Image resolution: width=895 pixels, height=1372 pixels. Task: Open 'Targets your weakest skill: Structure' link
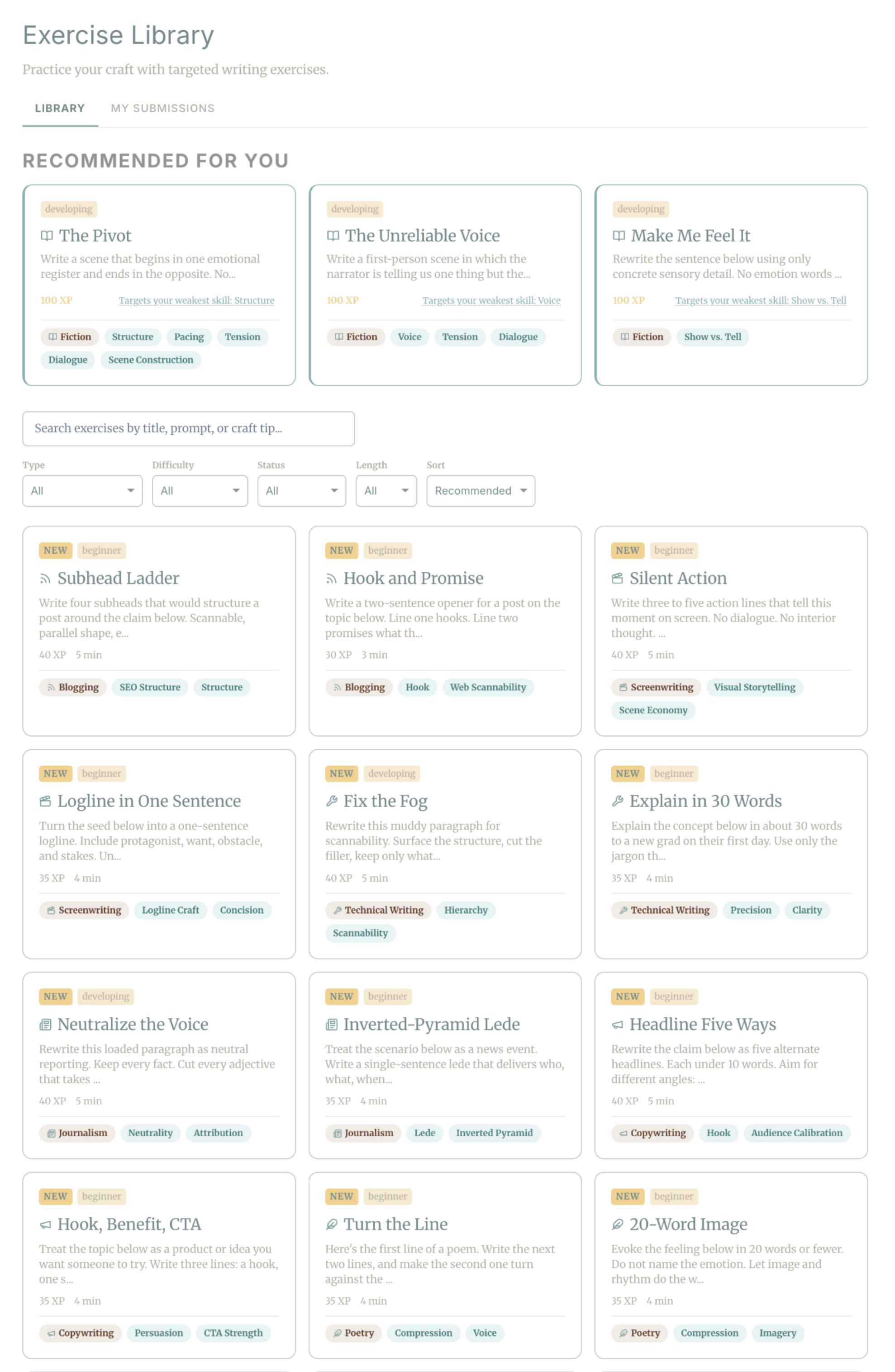point(197,301)
